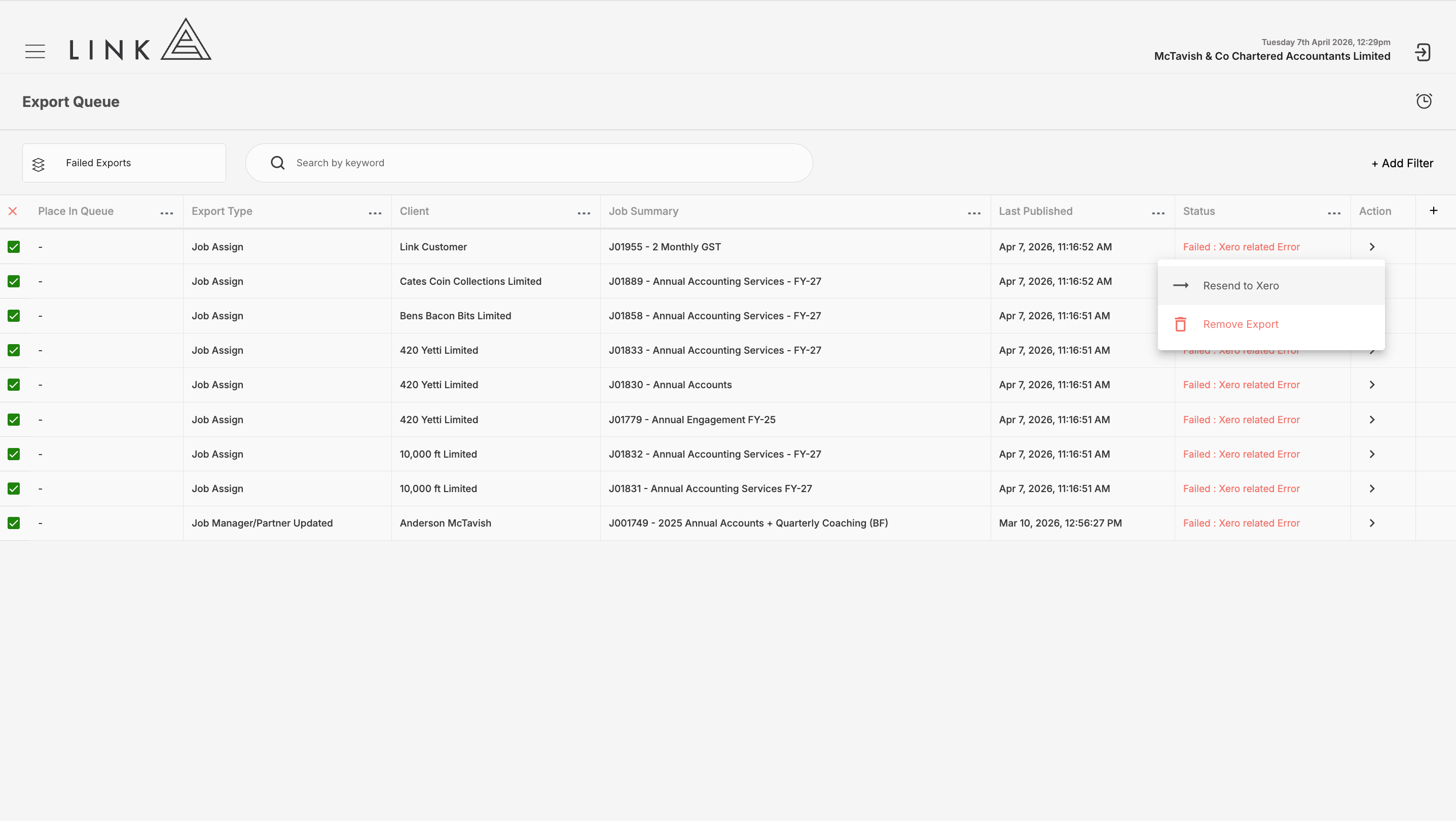Click the Client column header

pyautogui.click(x=414, y=211)
